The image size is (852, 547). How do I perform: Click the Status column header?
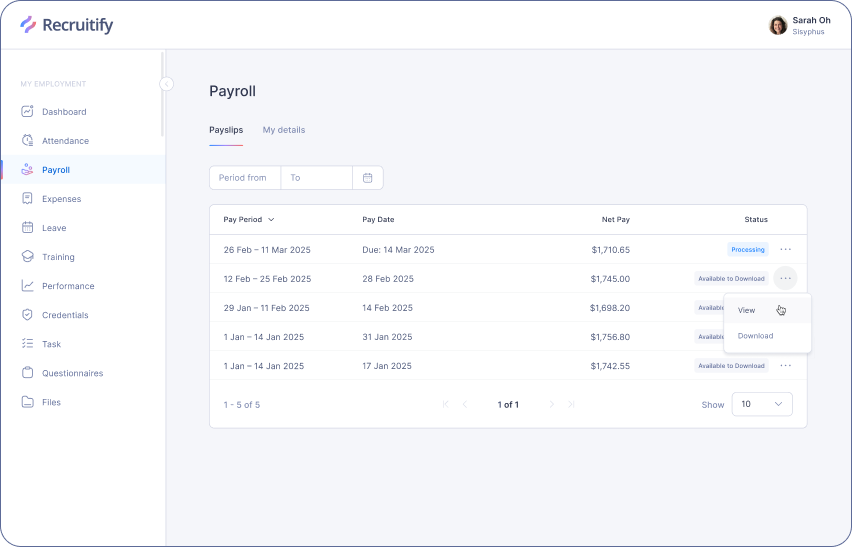(756, 219)
